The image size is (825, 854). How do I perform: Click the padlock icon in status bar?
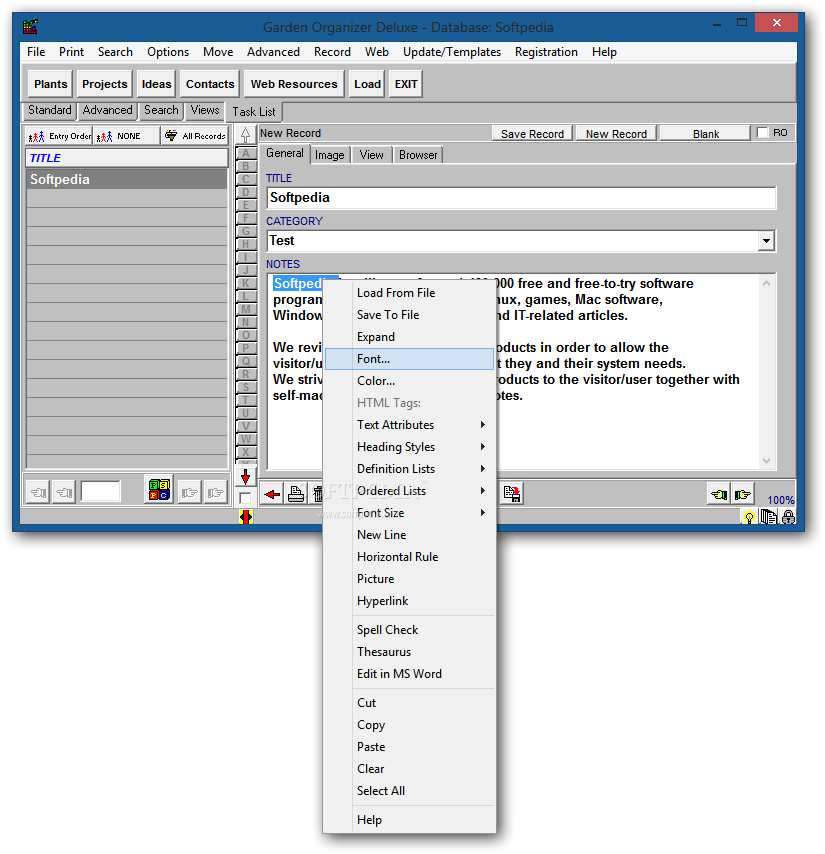pos(788,517)
